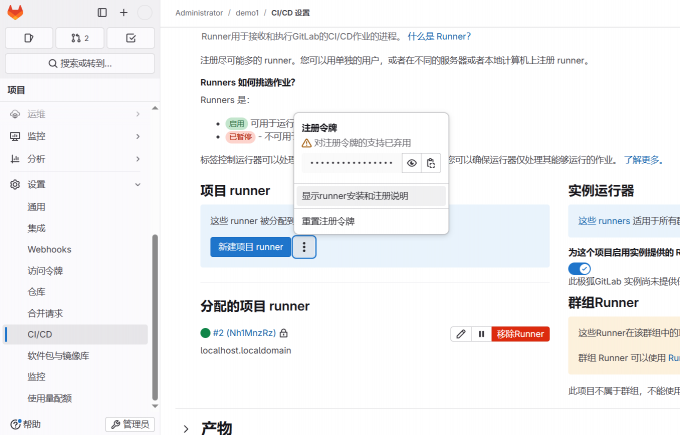
Task: Click the deprecation warning triangle icon
Action: pos(307,143)
